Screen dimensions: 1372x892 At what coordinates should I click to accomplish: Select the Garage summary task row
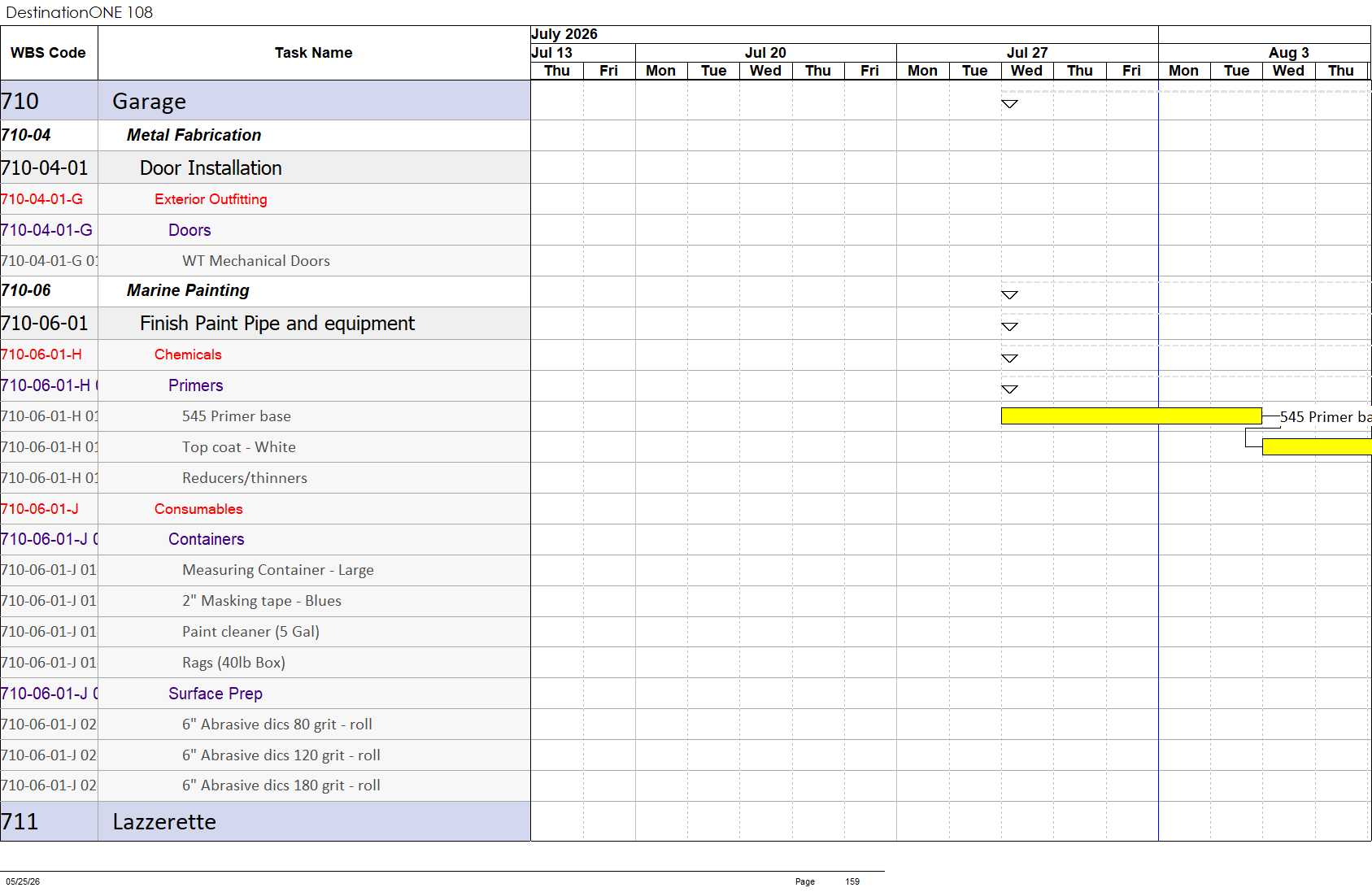click(265, 101)
